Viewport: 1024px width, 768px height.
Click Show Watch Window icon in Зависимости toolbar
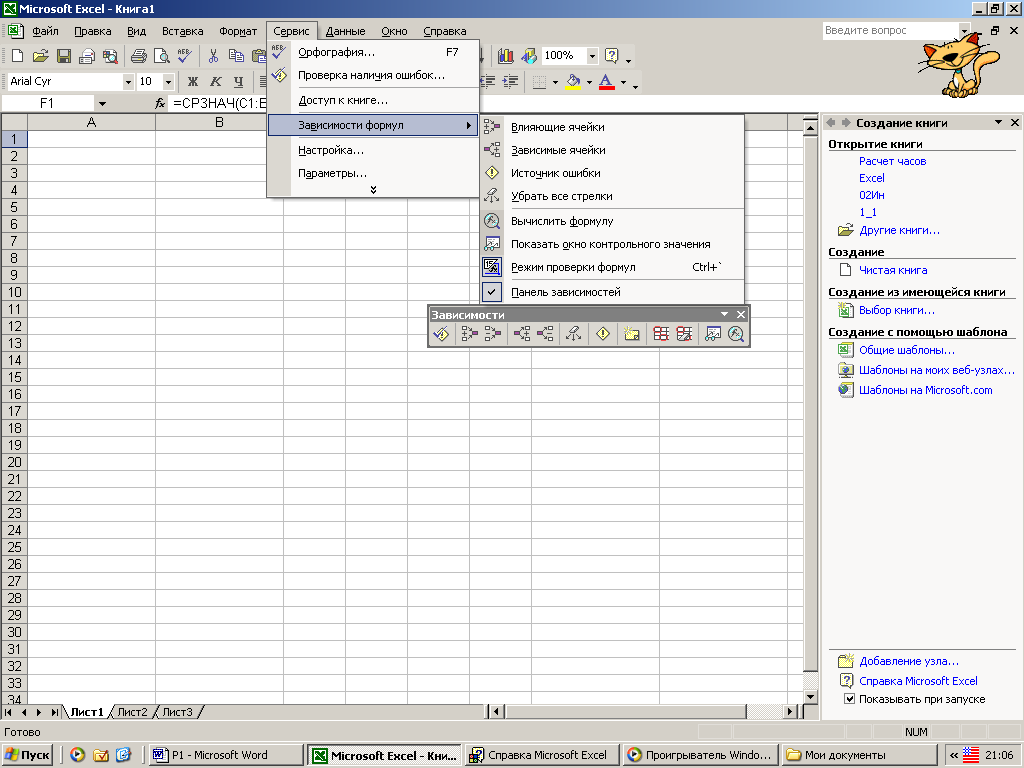pyautogui.click(x=712, y=334)
